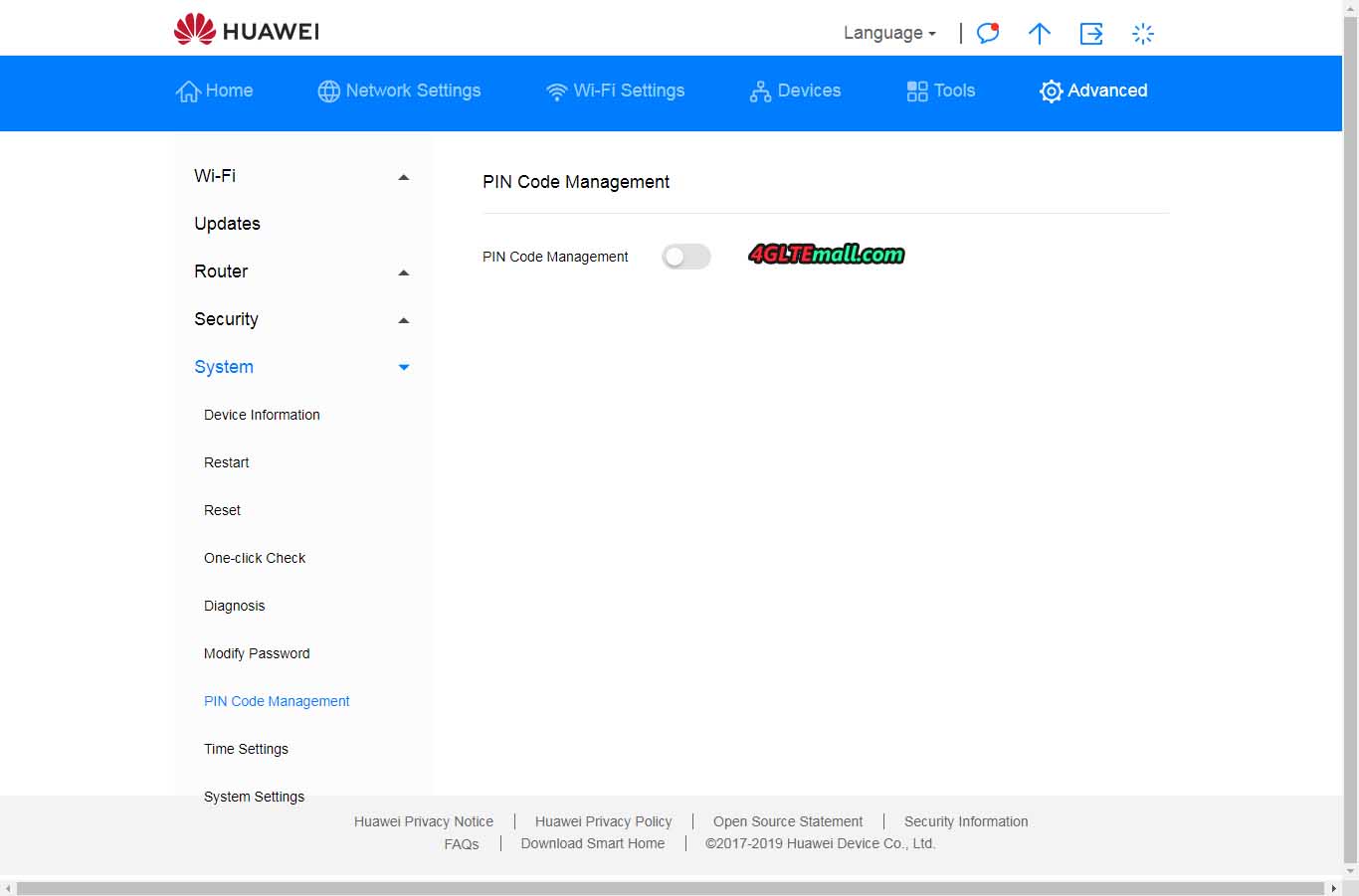This screenshot has height=896, width=1359.
Task: Click the upward arrow update icon
Action: coord(1039,34)
